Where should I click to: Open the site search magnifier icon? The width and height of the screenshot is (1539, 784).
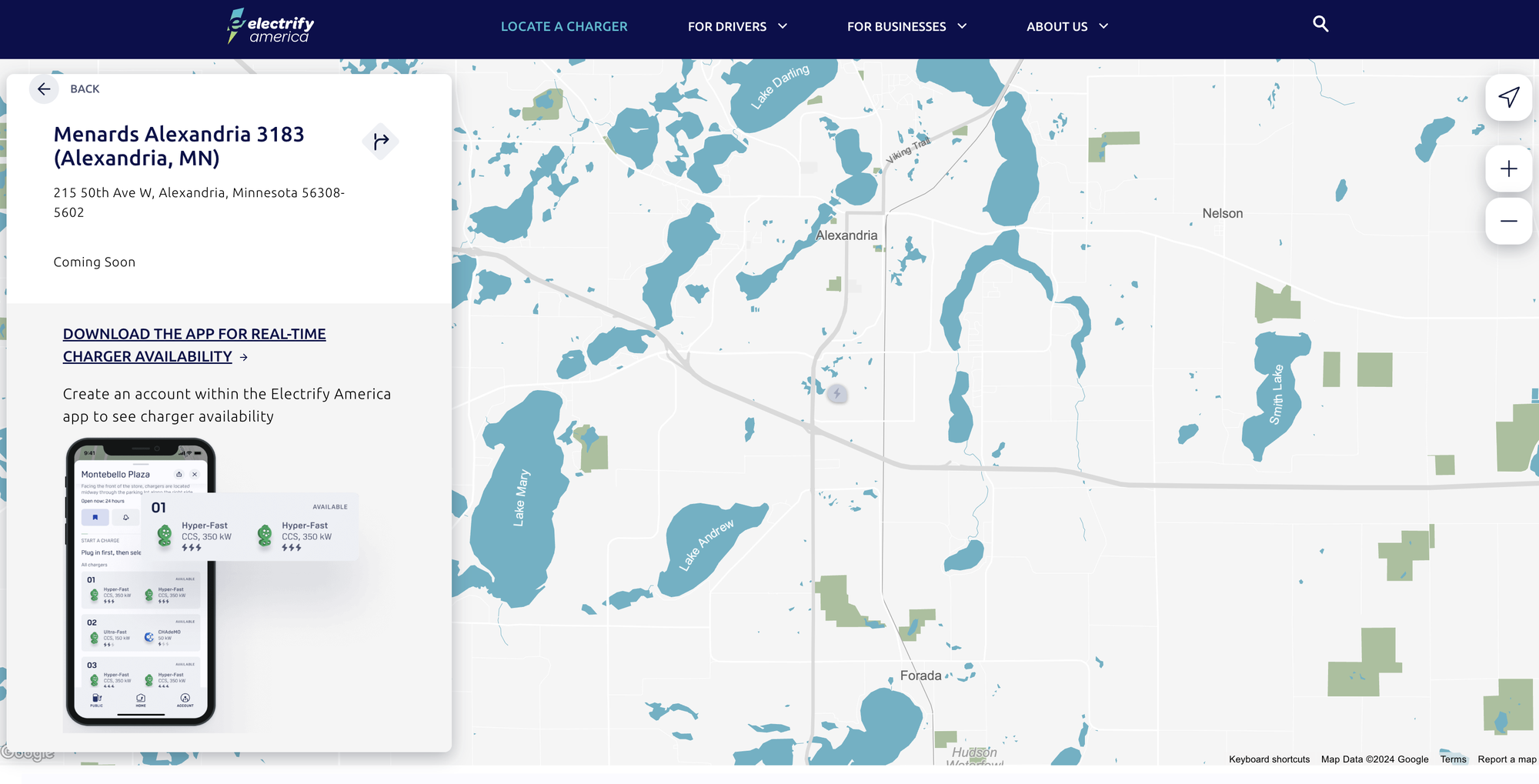1320,25
